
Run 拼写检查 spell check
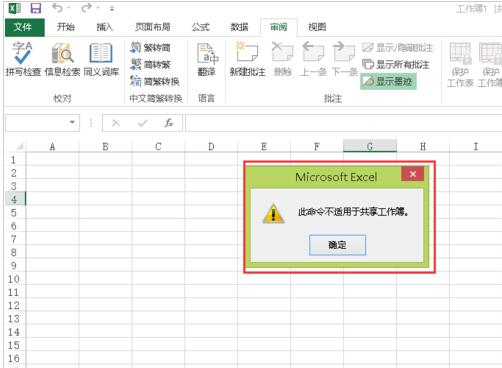[x=23, y=59]
